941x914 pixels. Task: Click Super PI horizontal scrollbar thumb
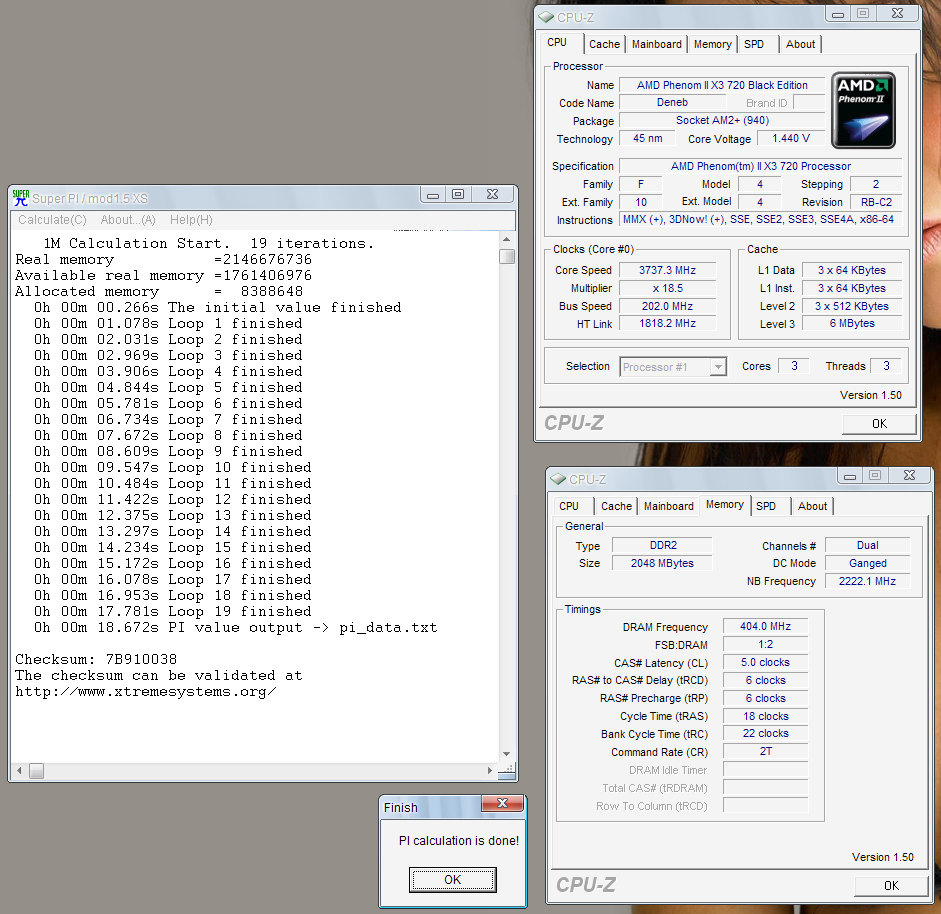(37, 771)
